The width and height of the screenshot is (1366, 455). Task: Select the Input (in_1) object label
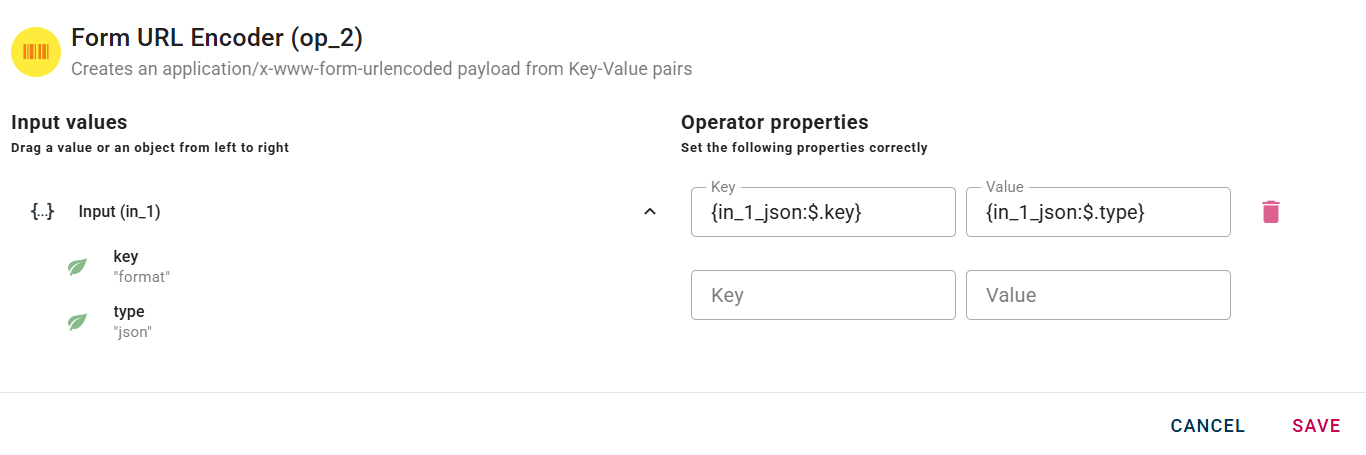click(119, 212)
